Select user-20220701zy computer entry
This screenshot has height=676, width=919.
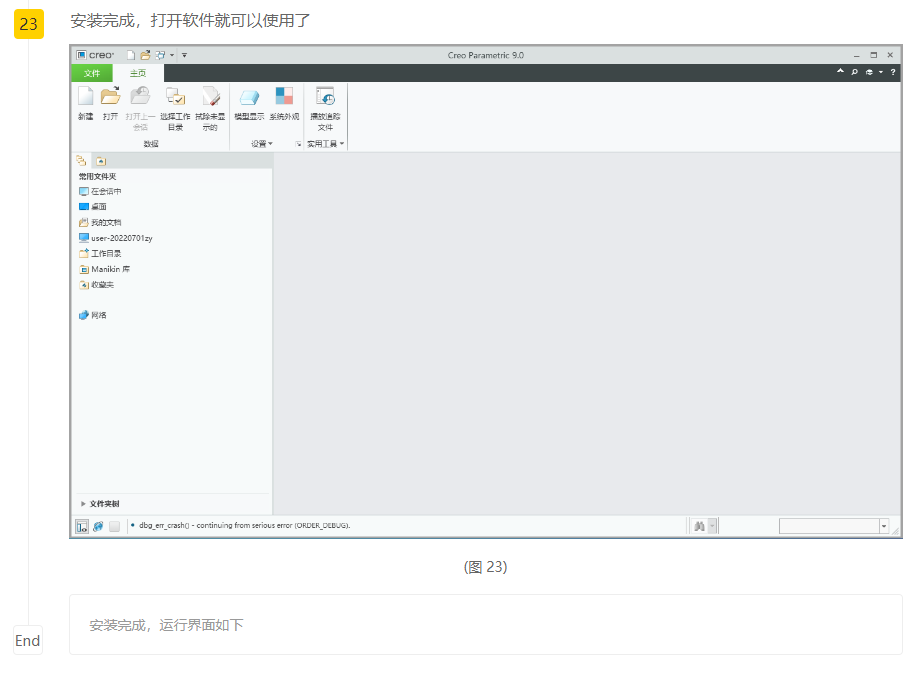115,238
